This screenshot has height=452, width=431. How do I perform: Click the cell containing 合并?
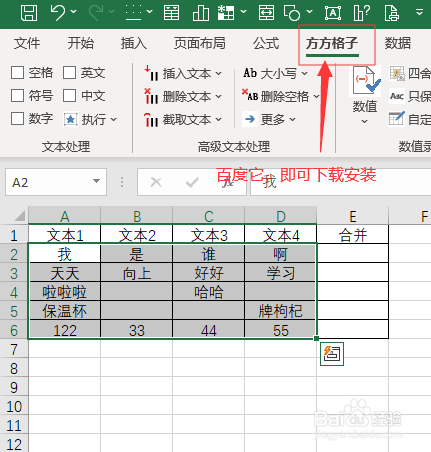tap(353, 235)
